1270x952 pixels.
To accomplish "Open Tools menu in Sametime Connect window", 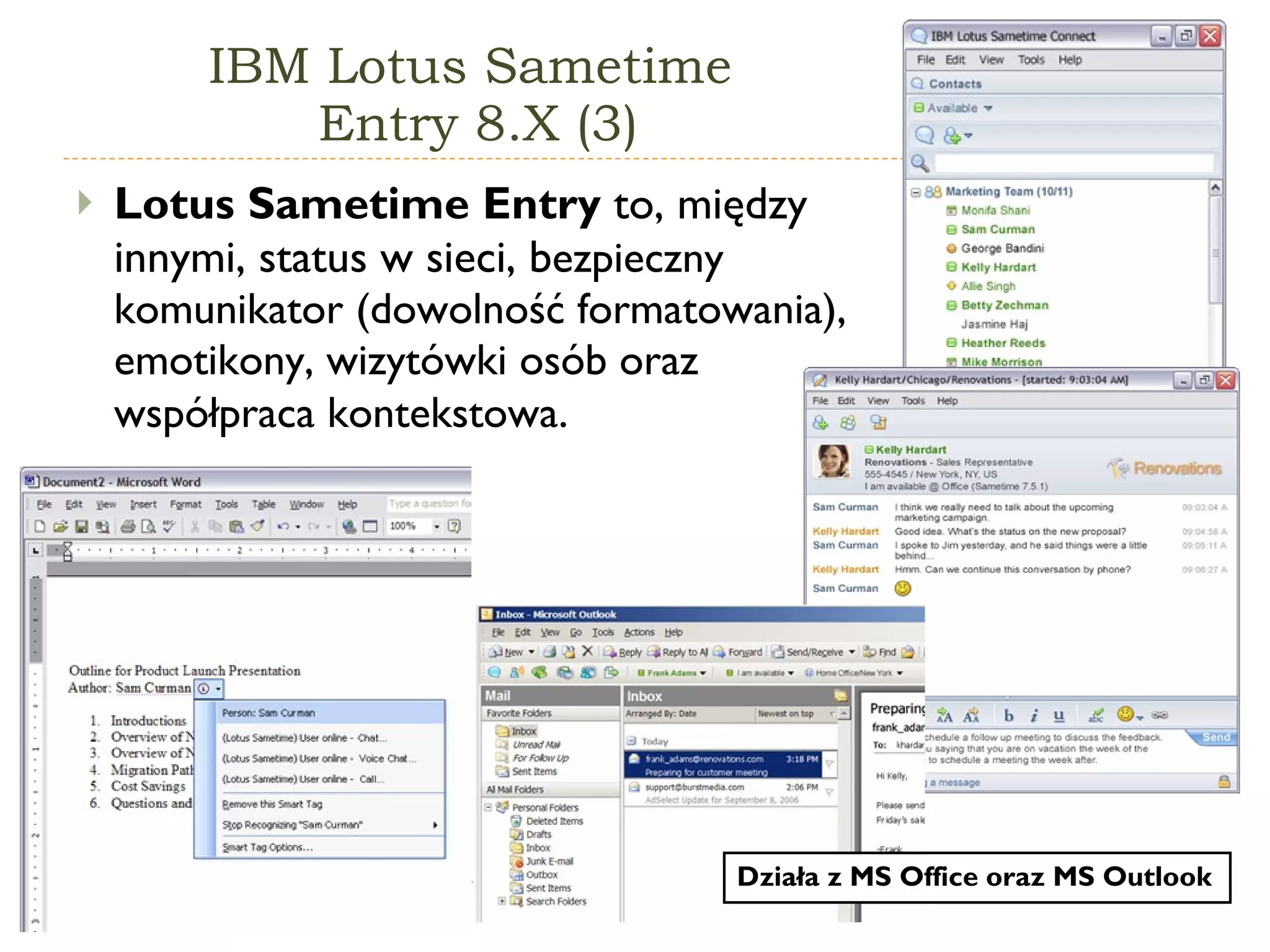I will click(x=1031, y=60).
